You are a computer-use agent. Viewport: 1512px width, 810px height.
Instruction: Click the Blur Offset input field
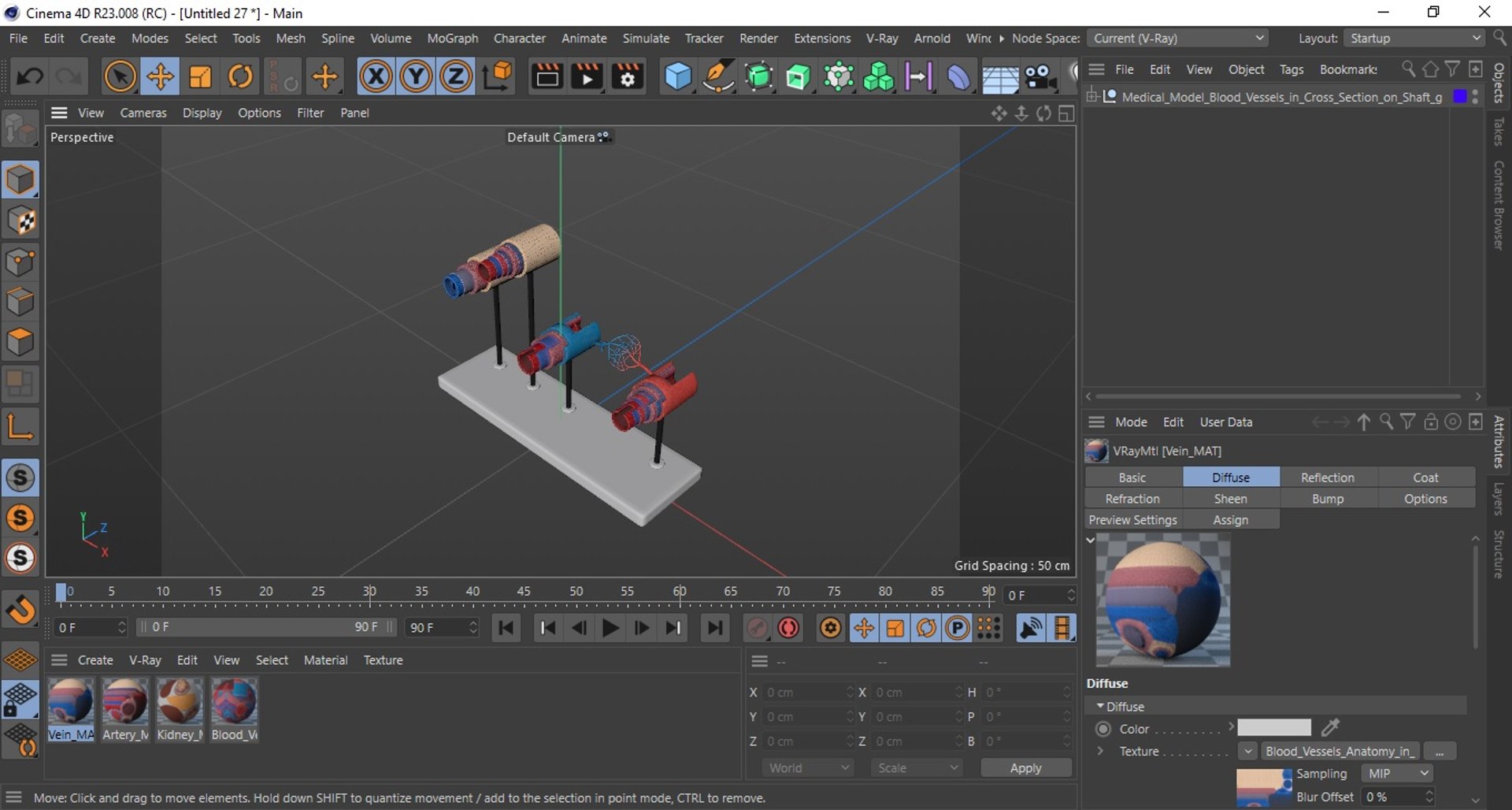[1398, 797]
